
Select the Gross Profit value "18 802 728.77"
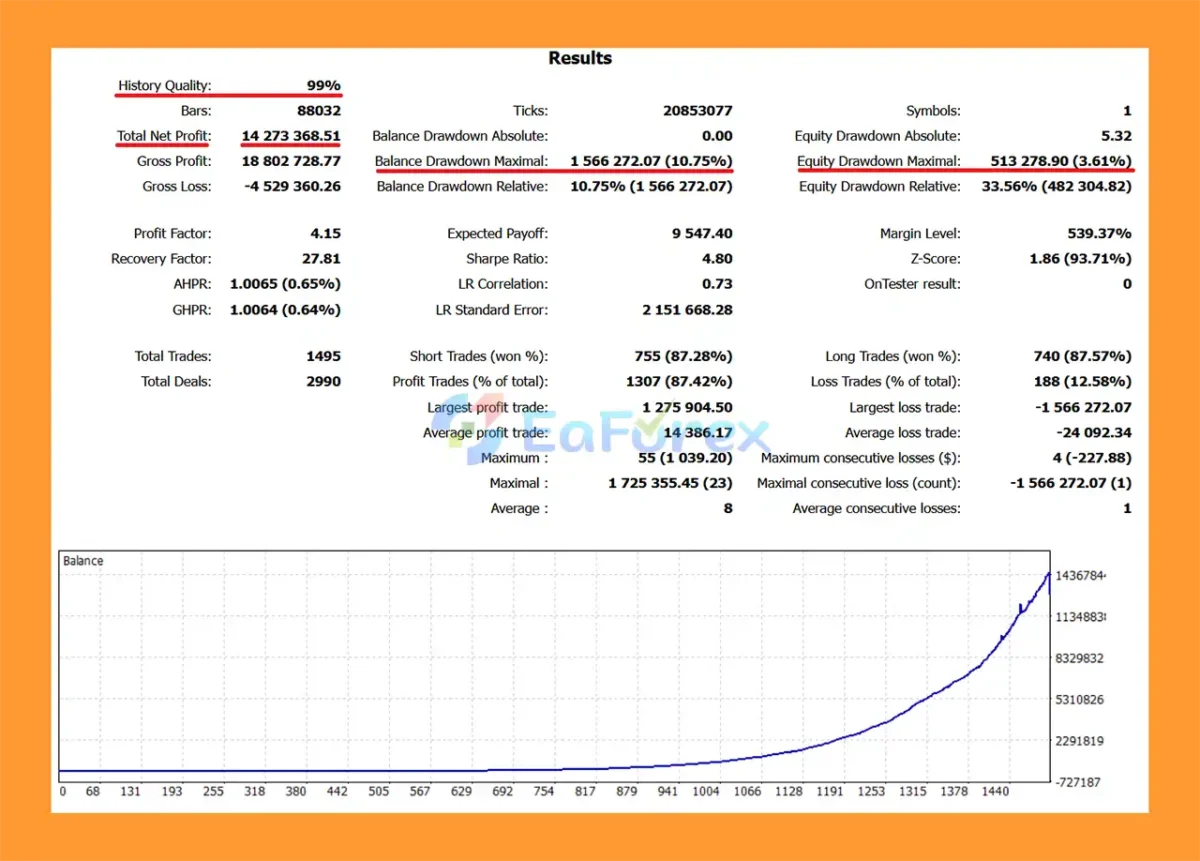coord(291,161)
